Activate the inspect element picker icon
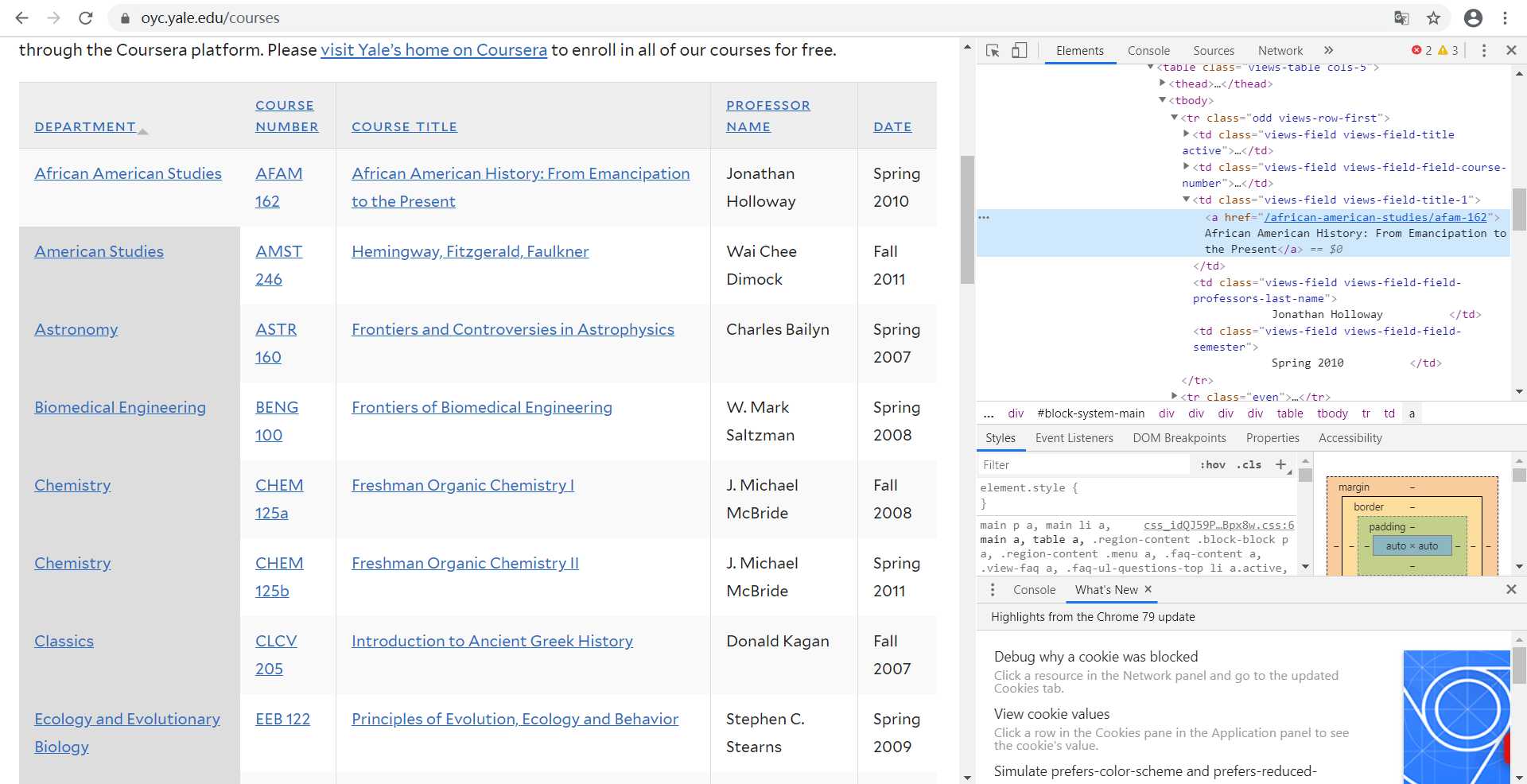 coord(993,50)
